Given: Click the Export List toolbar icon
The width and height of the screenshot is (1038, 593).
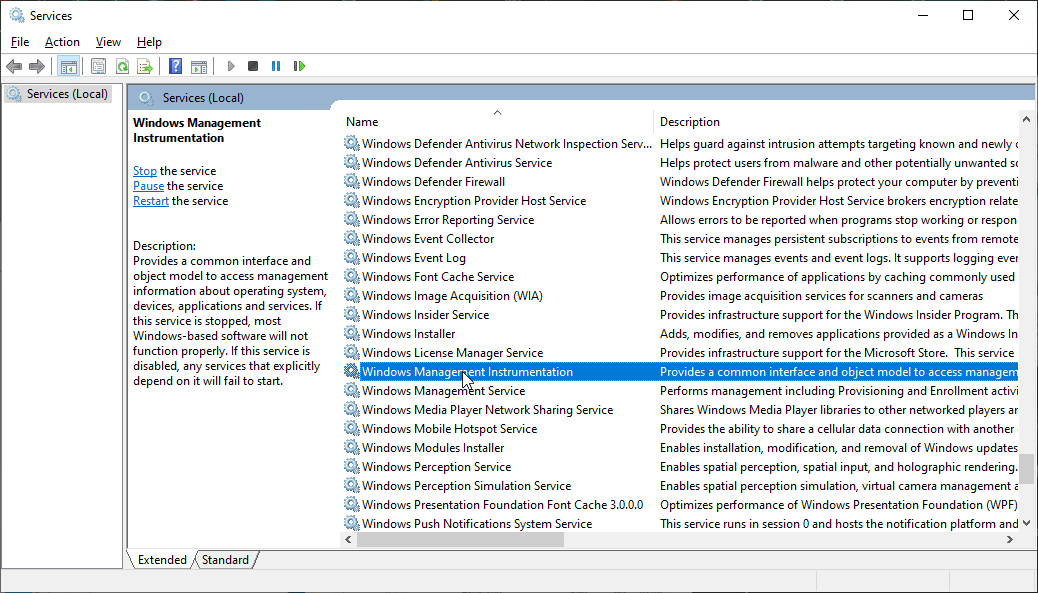Looking at the screenshot, I should coord(145,65).
